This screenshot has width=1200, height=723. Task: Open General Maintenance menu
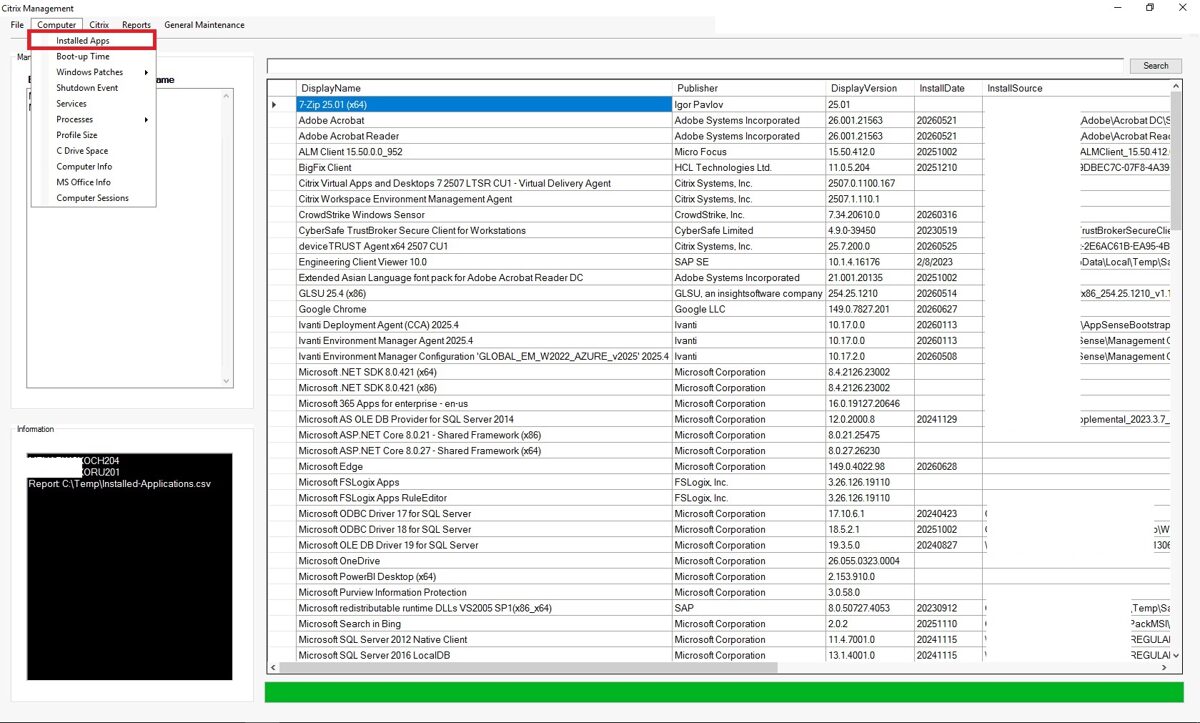click(x=204, y=25)
